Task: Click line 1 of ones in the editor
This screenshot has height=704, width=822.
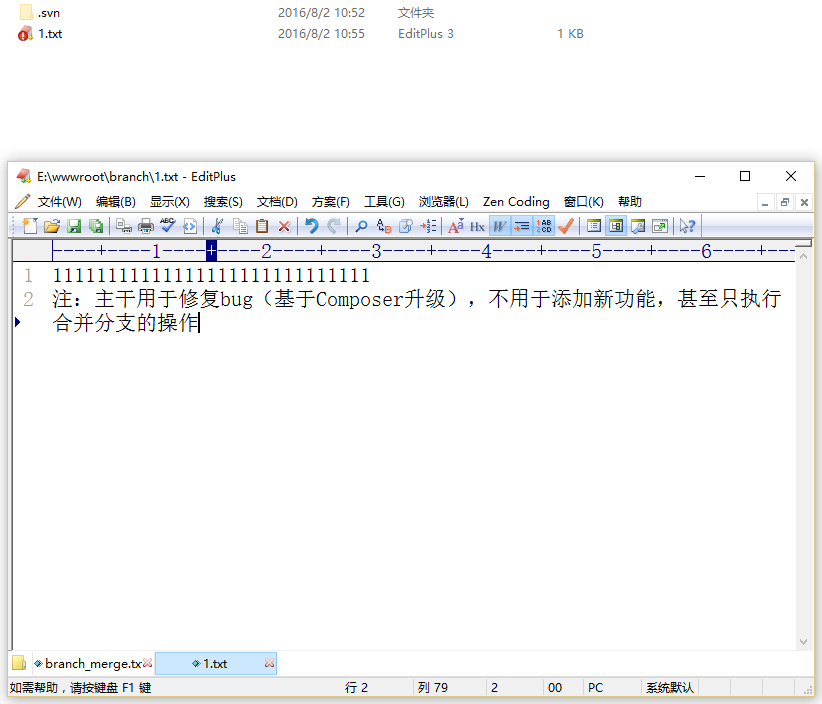Action: click(211, 276)
